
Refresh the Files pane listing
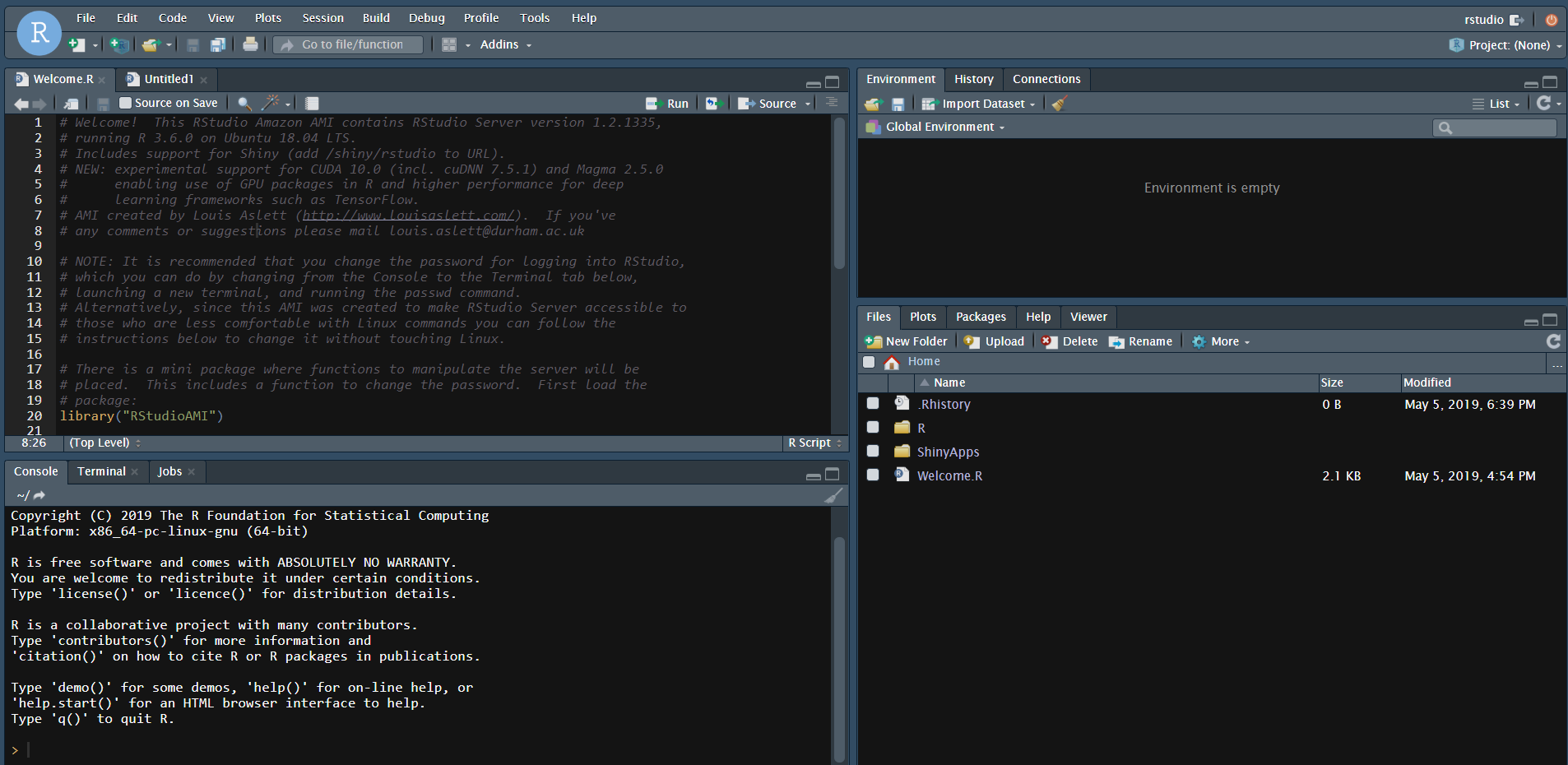[1553, 341]
